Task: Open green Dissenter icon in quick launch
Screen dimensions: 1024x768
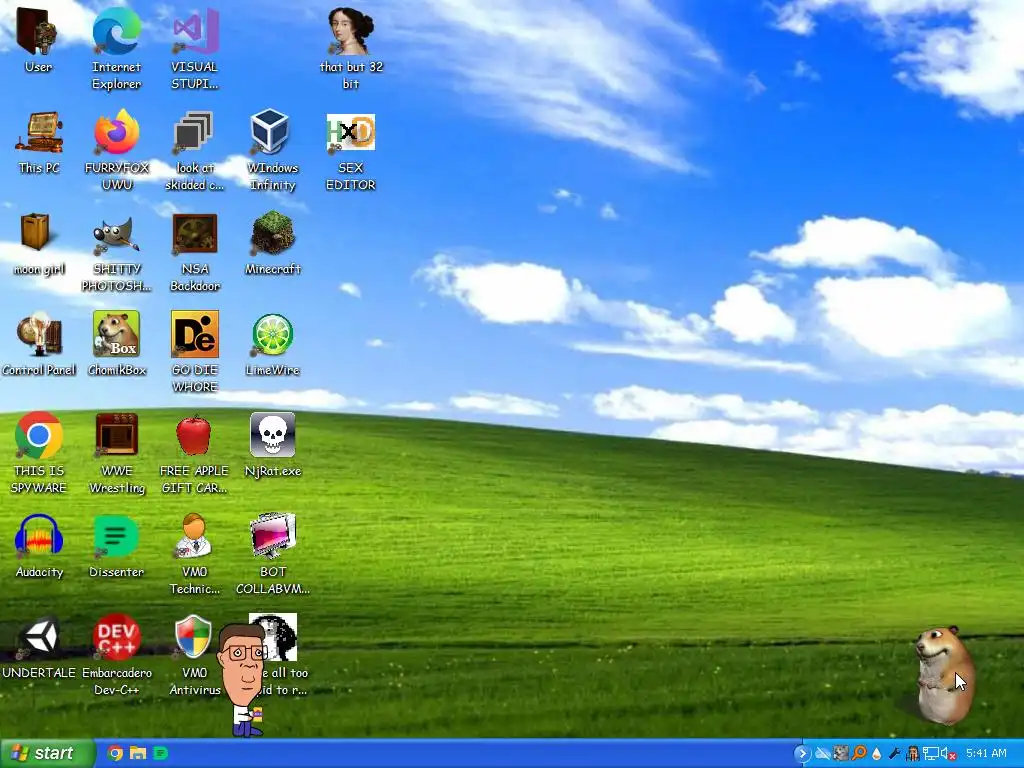Action: (161, 754)
